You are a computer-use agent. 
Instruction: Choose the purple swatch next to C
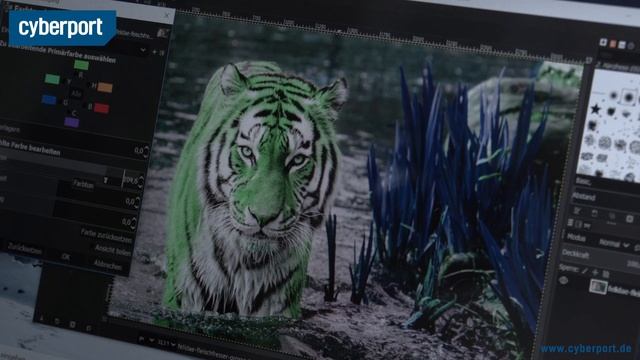72,122
